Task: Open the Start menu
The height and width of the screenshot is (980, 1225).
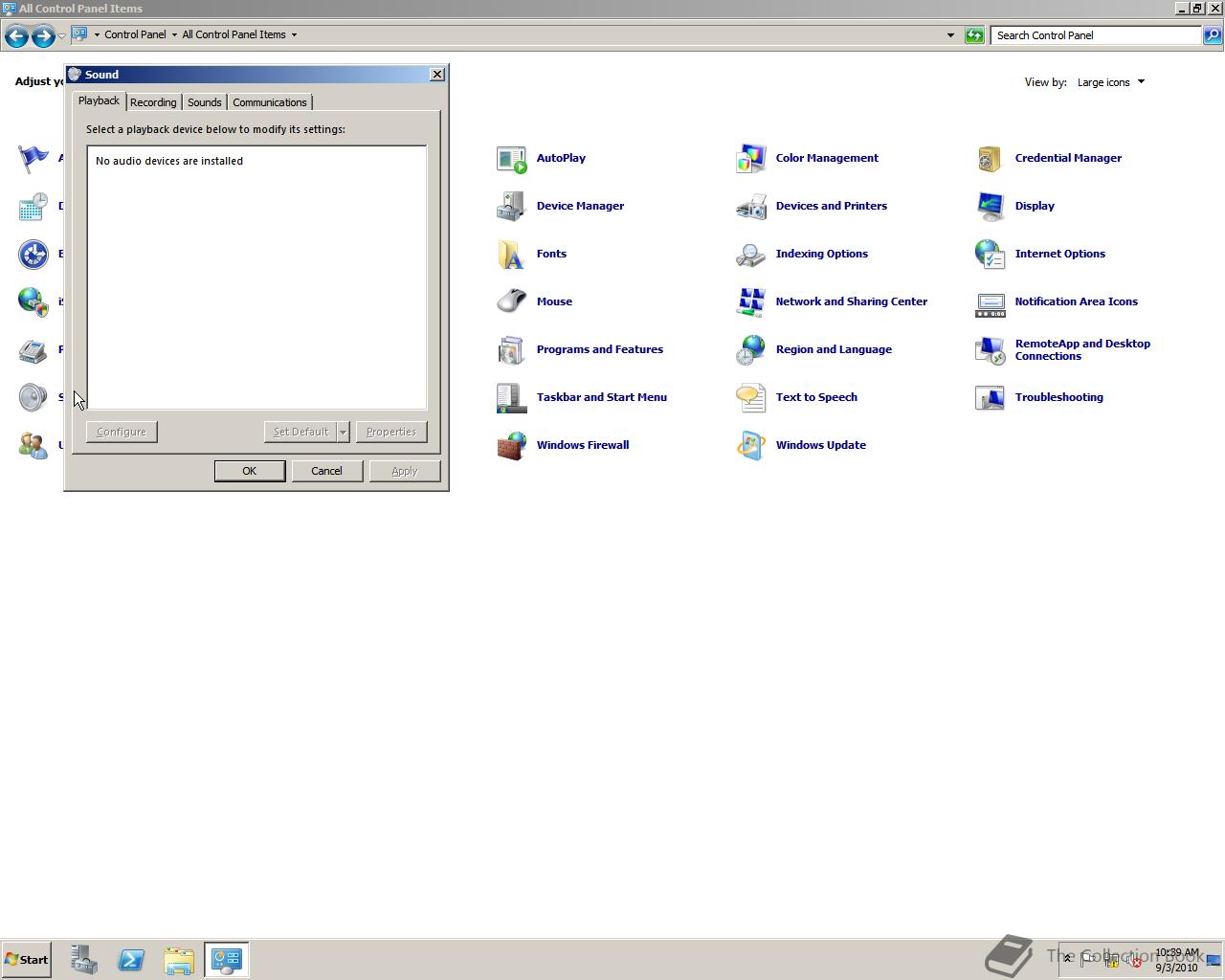Action: 27,959
